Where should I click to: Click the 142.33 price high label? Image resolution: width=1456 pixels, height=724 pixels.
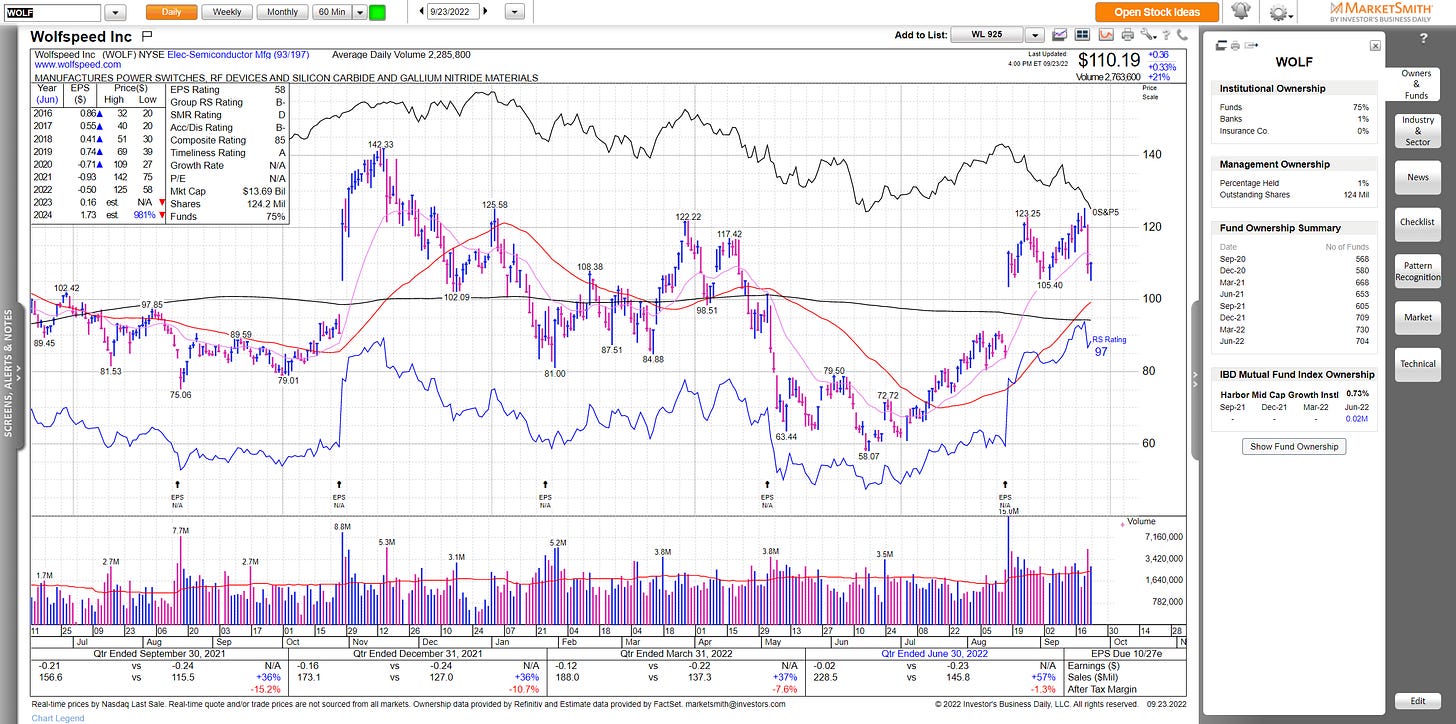[x=380, y=144]
